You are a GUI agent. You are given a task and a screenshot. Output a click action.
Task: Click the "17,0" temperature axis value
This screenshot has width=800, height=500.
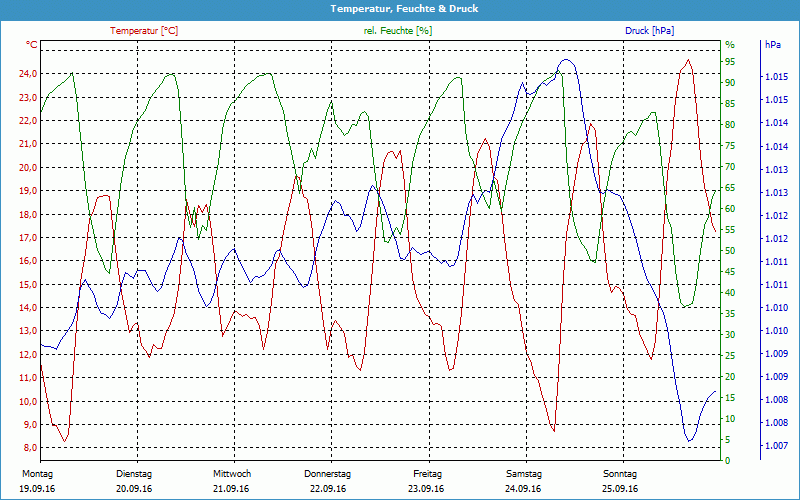28,238
